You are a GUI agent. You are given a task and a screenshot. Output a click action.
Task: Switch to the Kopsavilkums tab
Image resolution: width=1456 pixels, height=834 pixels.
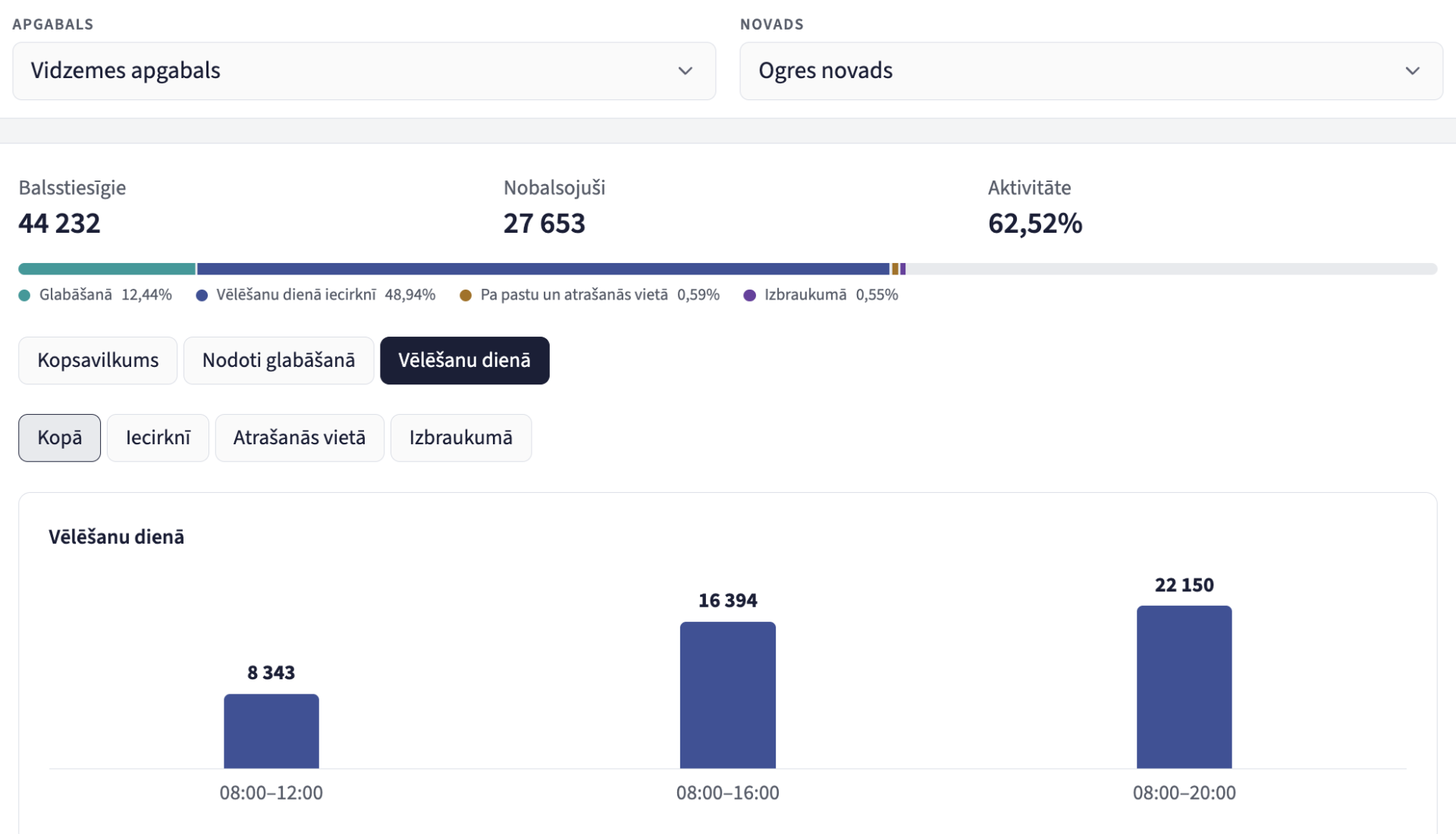pyautogui.click(x=98, y=360)
